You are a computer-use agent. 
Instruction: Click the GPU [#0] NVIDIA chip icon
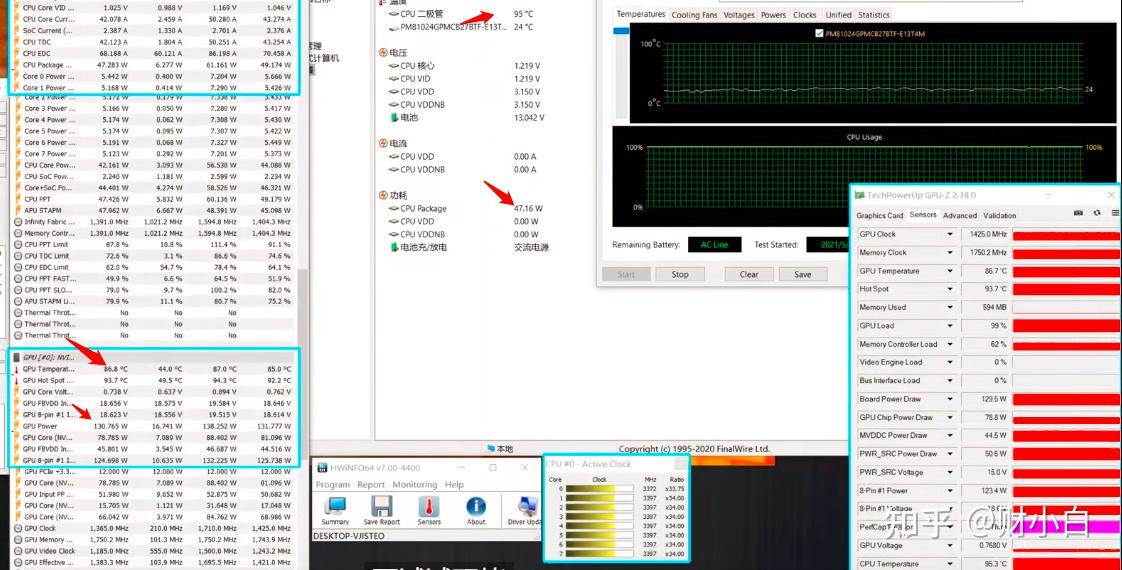pos(16,357)
